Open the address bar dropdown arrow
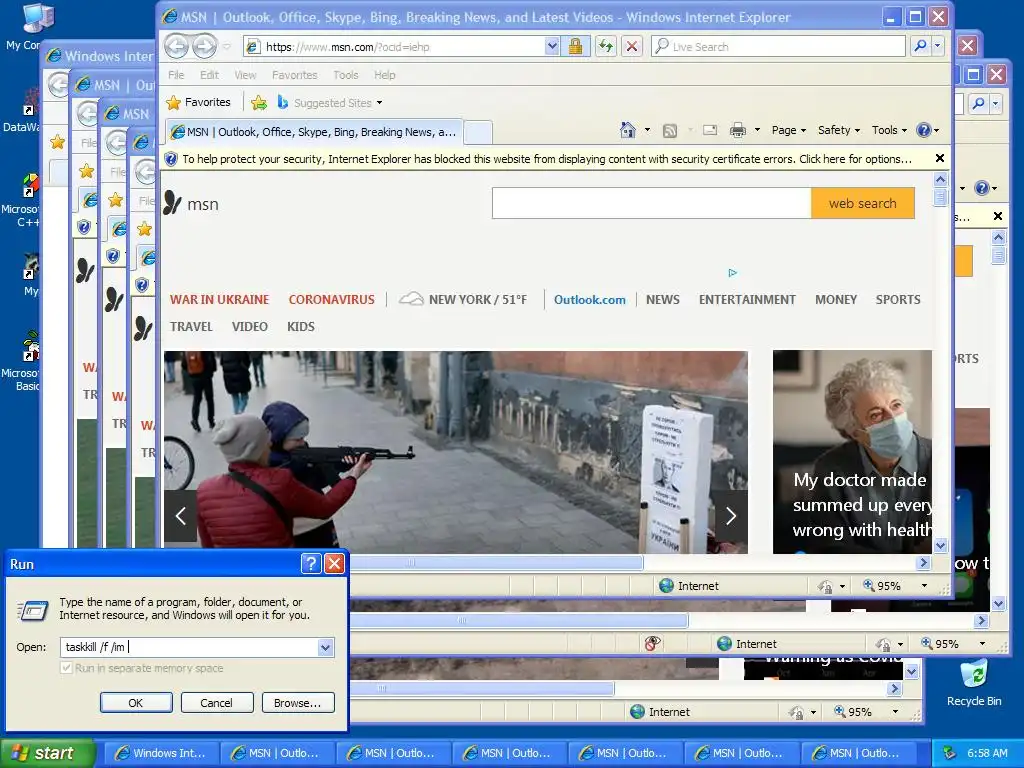Viewport: 1024px width, 768px height. (552, 46)
